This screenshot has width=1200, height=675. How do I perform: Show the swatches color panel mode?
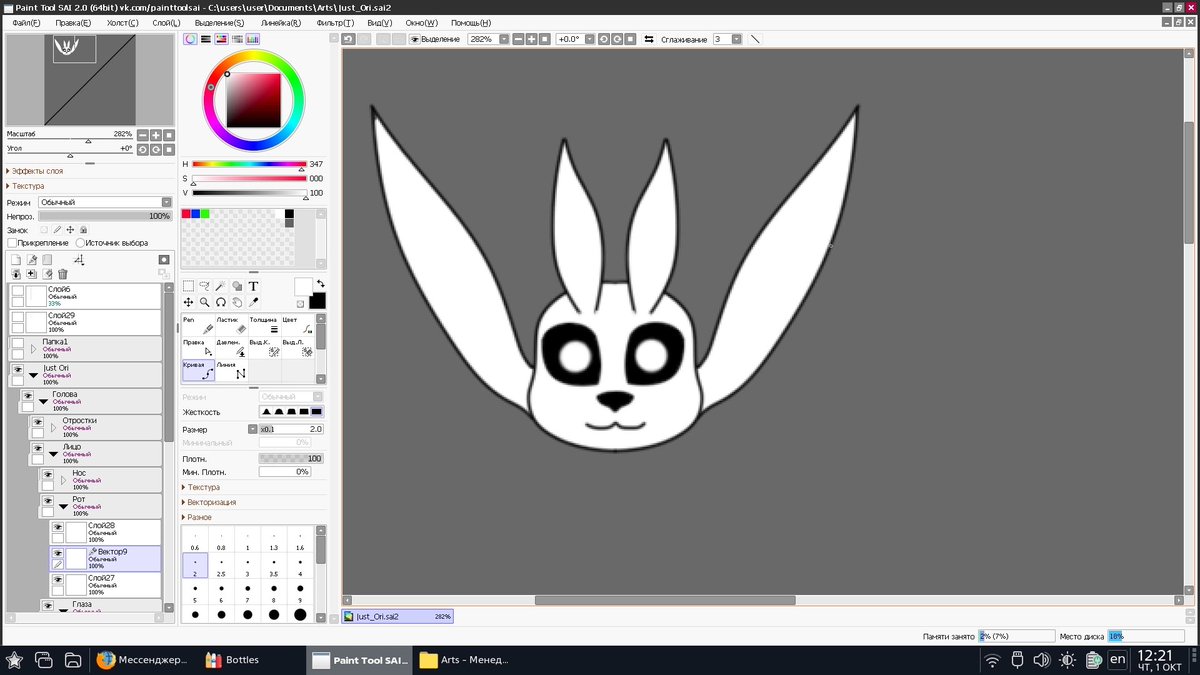(253, 39)
